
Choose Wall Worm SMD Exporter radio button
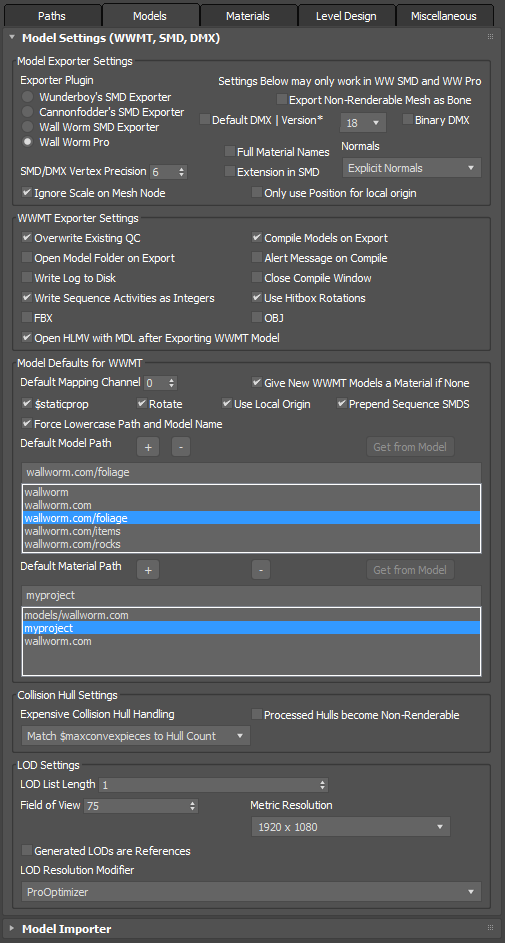pyautogui.click(x=27, y=127)
